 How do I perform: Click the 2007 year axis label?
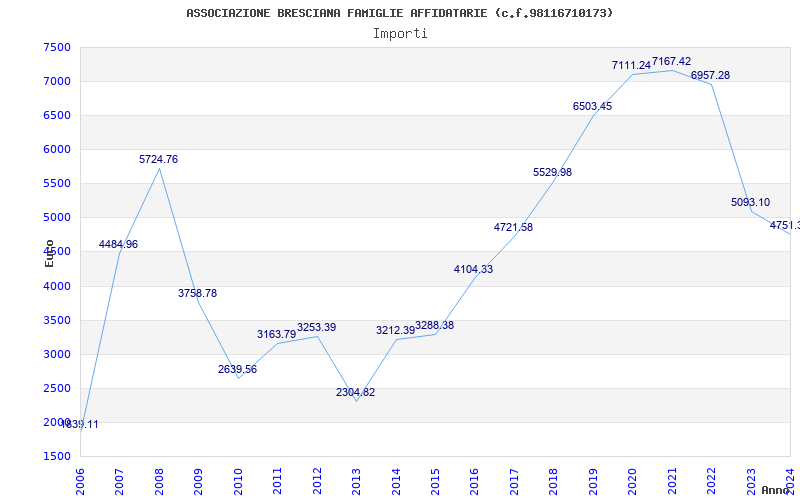(119, 482)
